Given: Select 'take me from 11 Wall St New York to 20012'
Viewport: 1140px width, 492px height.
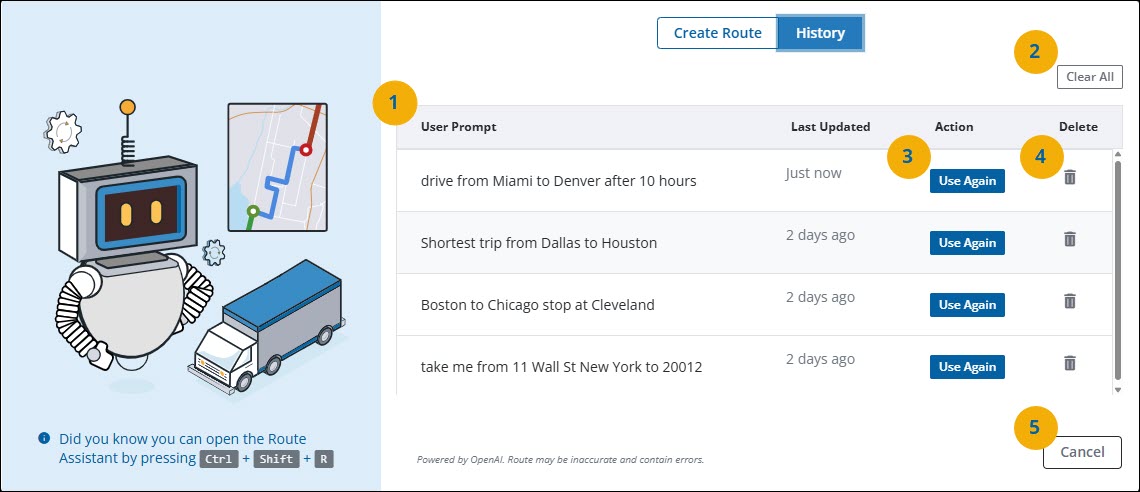Looking at the screenshot, I should pos(561,367).
